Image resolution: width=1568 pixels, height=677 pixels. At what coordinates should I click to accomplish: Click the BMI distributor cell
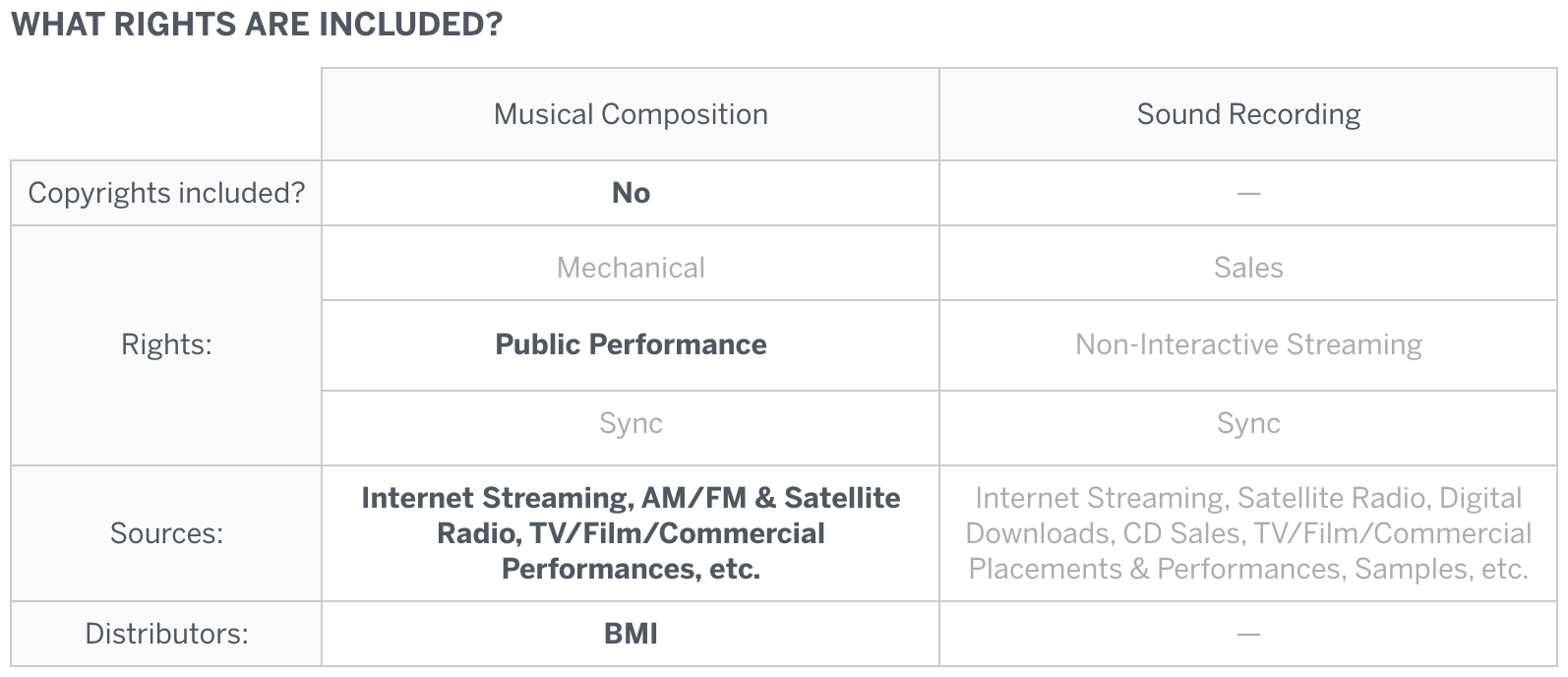pos(631,634)
